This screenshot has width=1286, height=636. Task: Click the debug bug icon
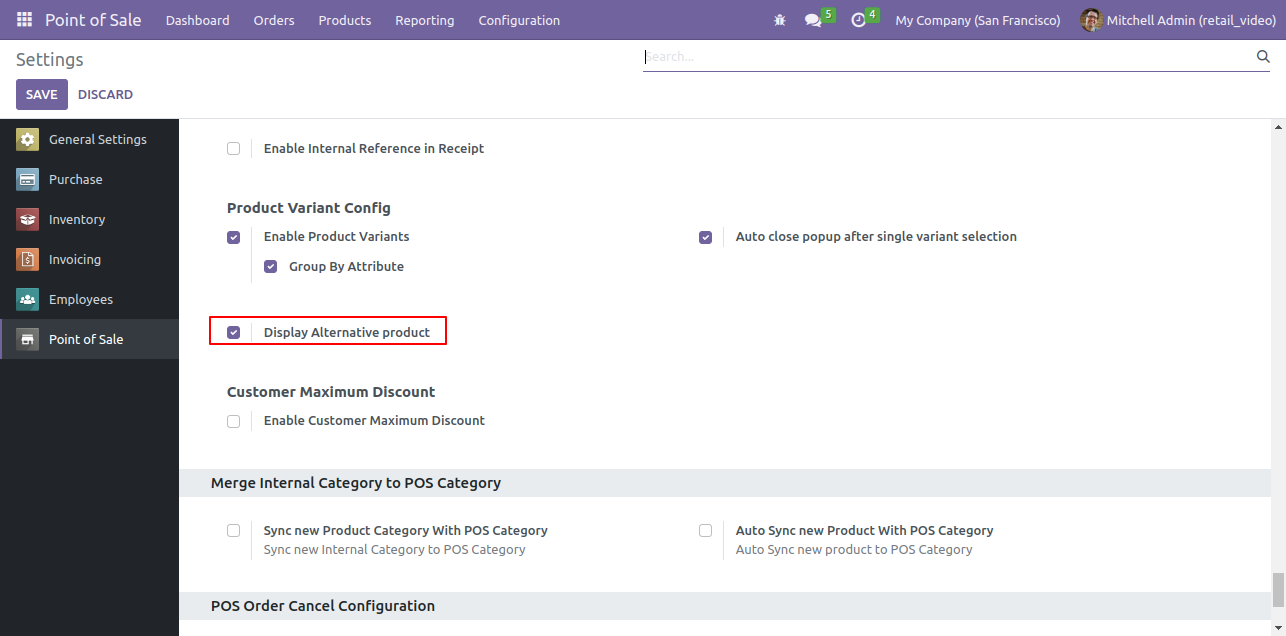(780, 20)
